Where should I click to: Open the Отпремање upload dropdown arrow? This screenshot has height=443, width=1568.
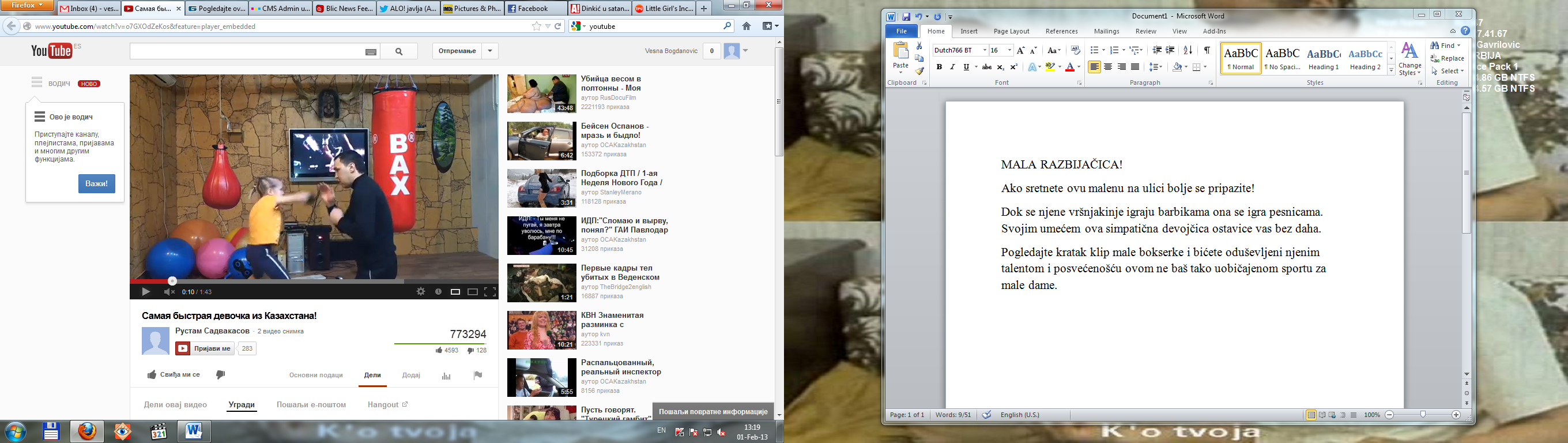point(490,51)
